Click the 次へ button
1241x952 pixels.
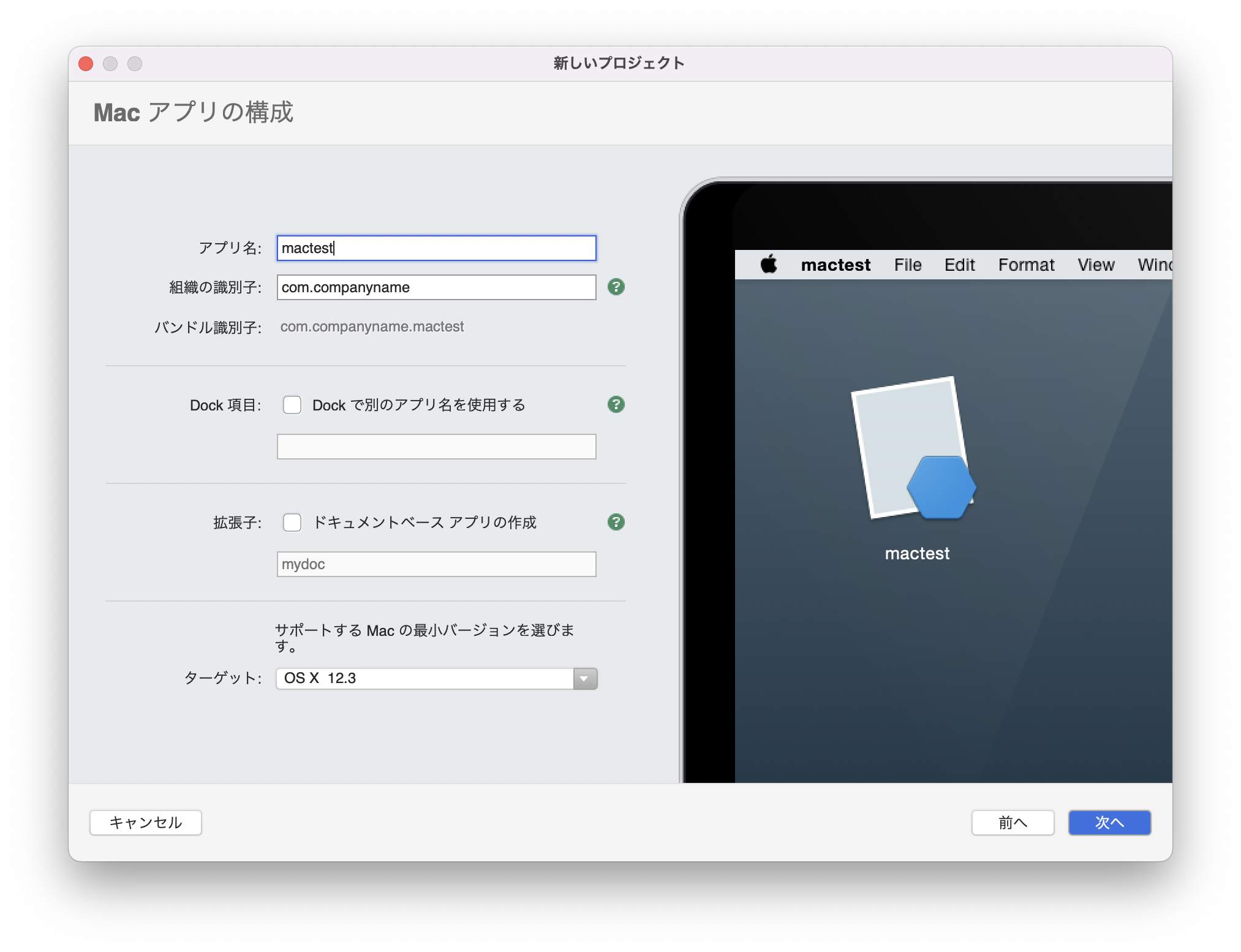tap(1109, 822)
